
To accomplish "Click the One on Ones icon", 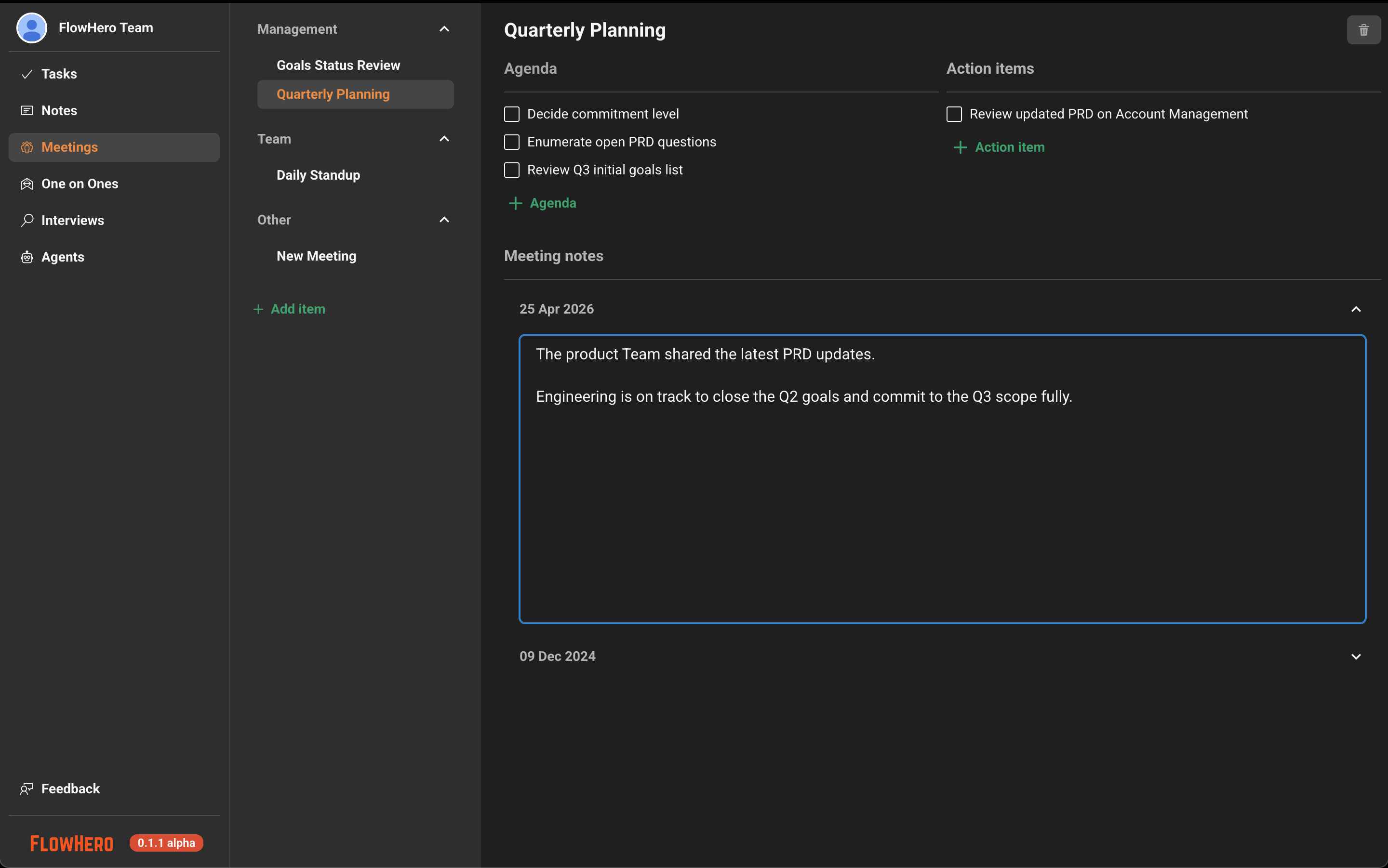I will pos(27,184).
